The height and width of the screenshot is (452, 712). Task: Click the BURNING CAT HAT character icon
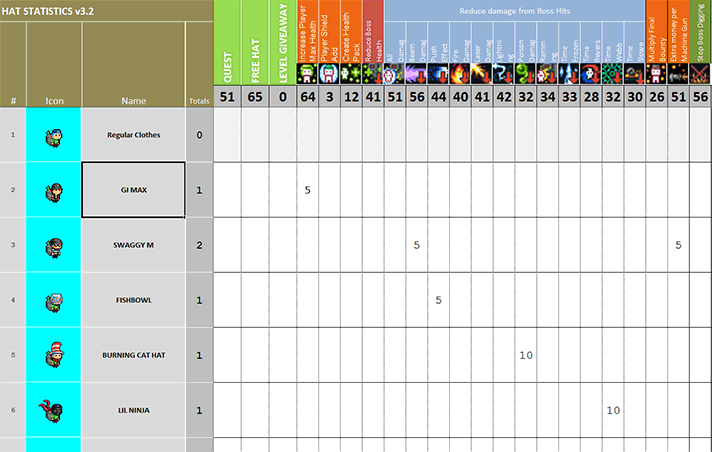(54, 354)
